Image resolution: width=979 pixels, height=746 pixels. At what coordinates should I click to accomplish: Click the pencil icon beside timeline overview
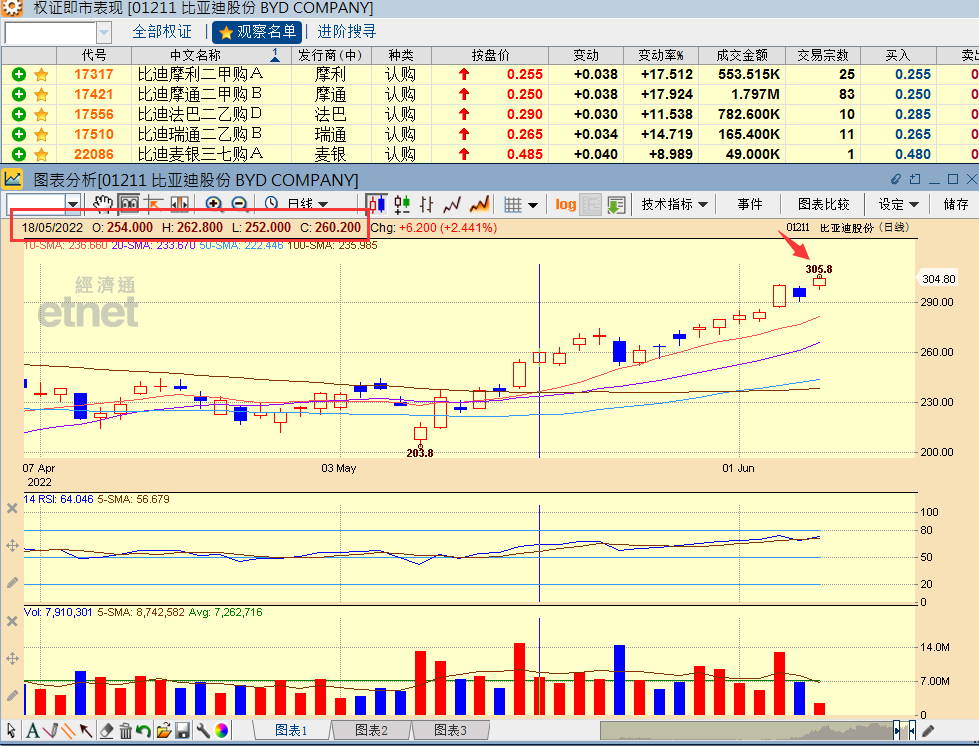(928, 730)
